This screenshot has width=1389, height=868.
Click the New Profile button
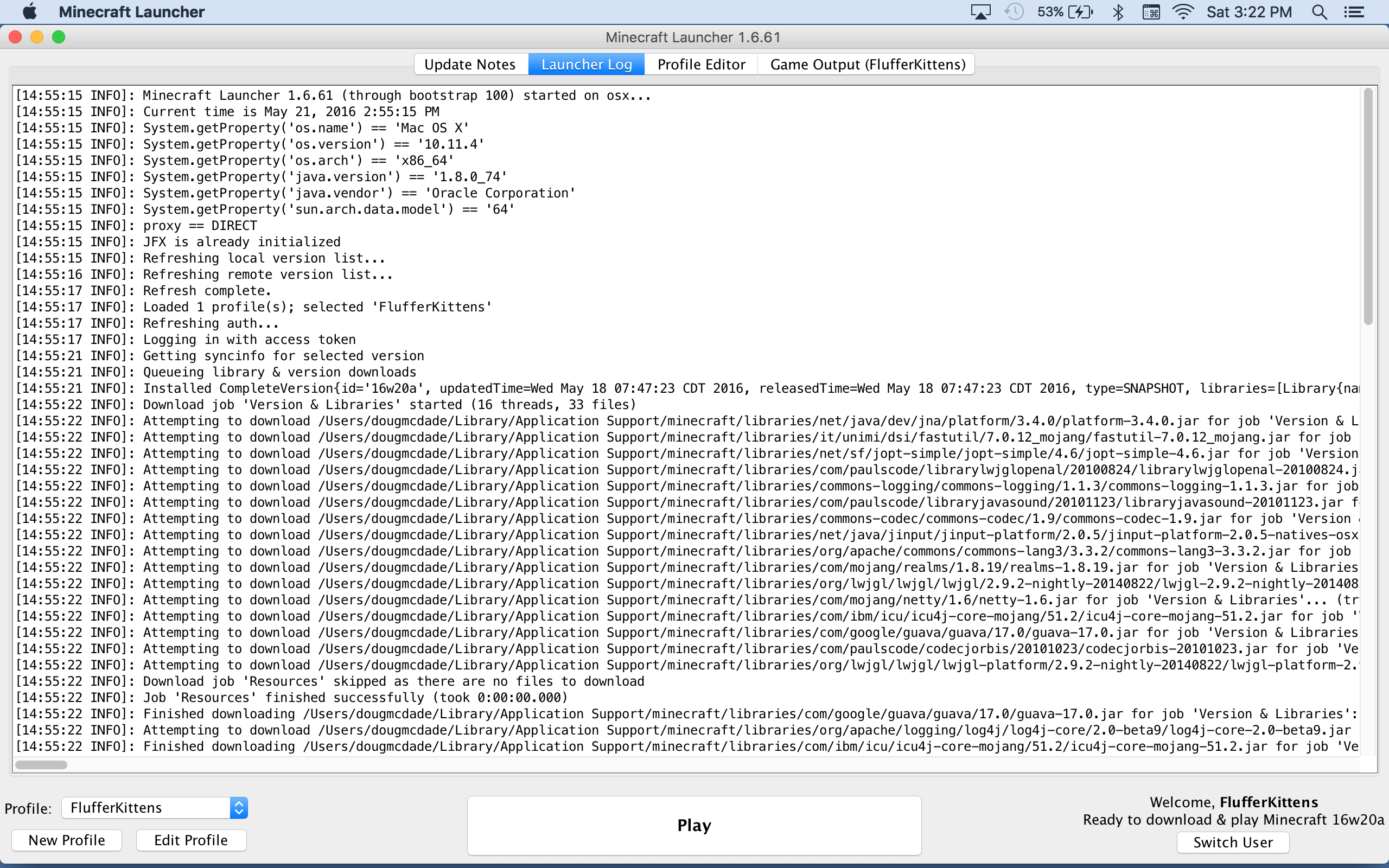pyautogui.click(x=67, y=840)
